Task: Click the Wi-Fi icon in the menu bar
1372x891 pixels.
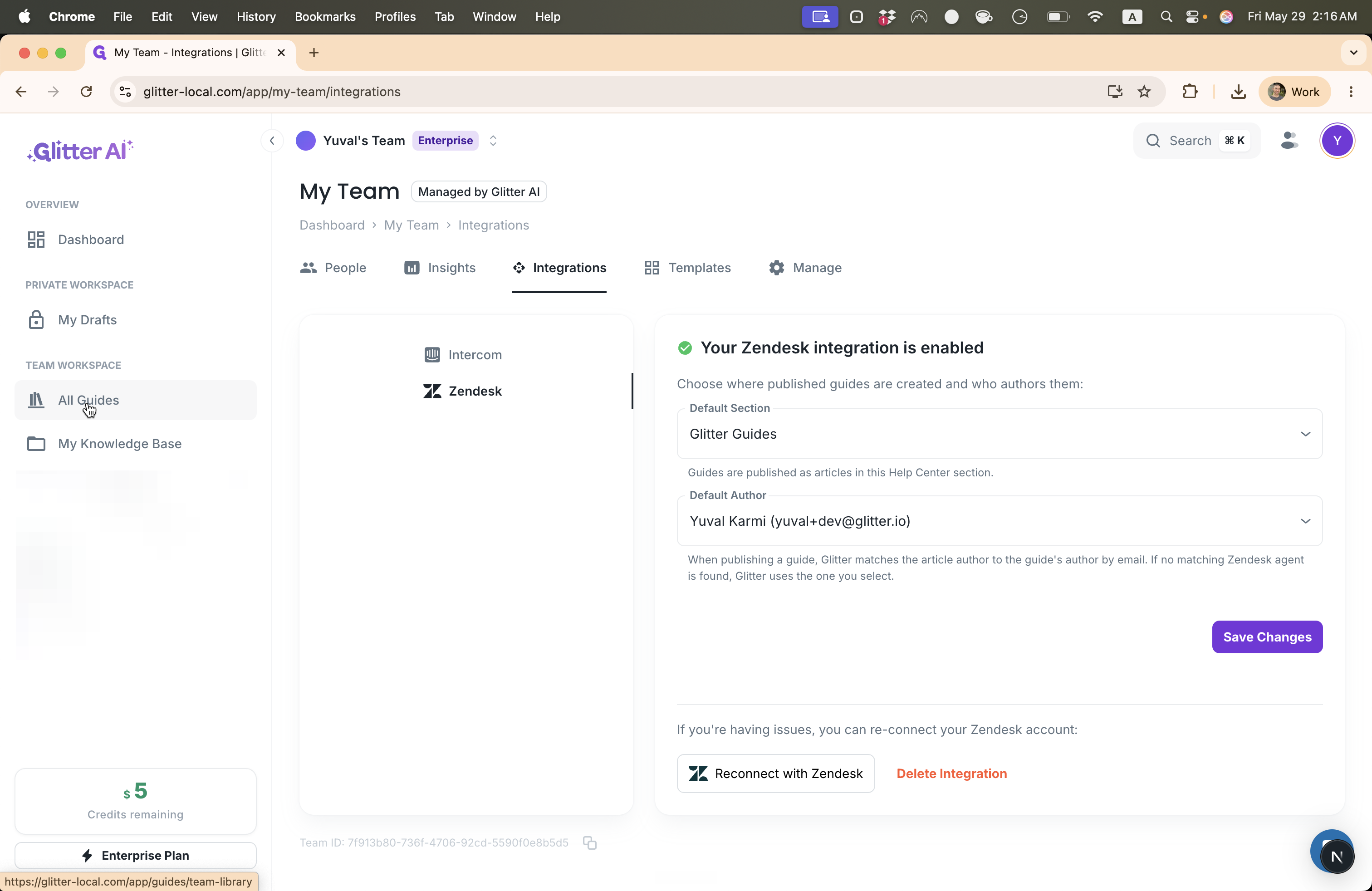Action: tap(1094, 17)
